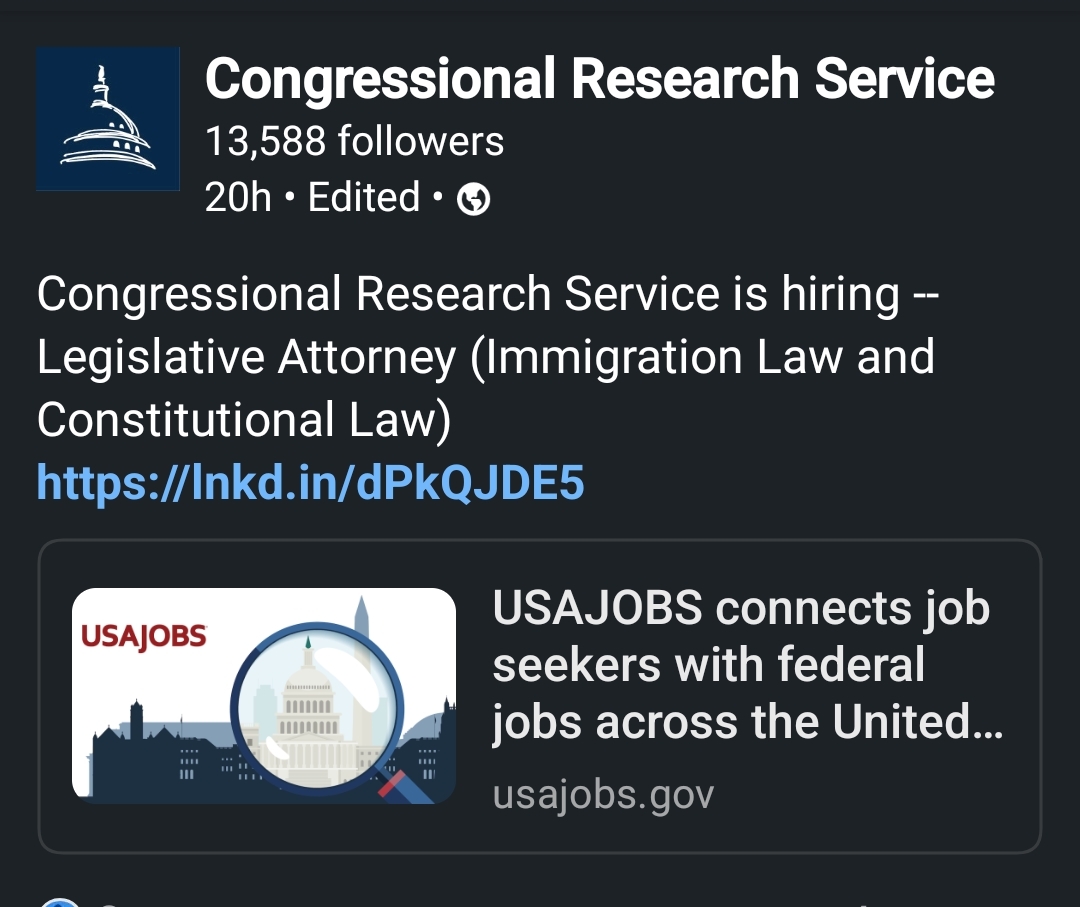Click the USAJOBS red logo text
1080x907 pixels.
[144, 637]
